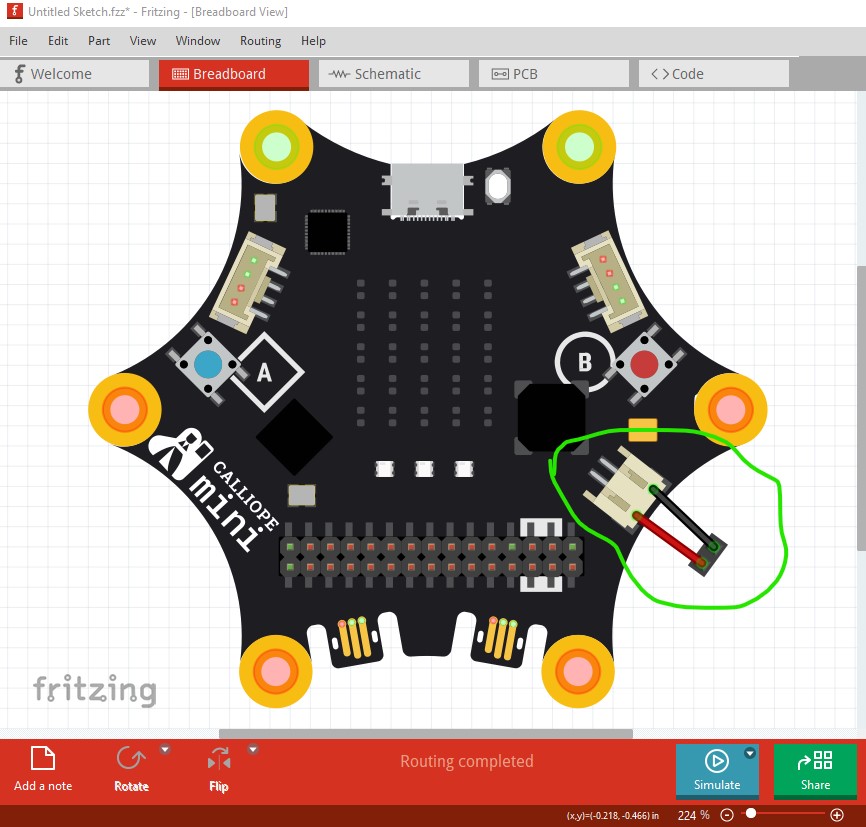Viewport: 866px width, 827px height.
Task: Click the cursor coordinates readout in status bar
Action: 612,815
